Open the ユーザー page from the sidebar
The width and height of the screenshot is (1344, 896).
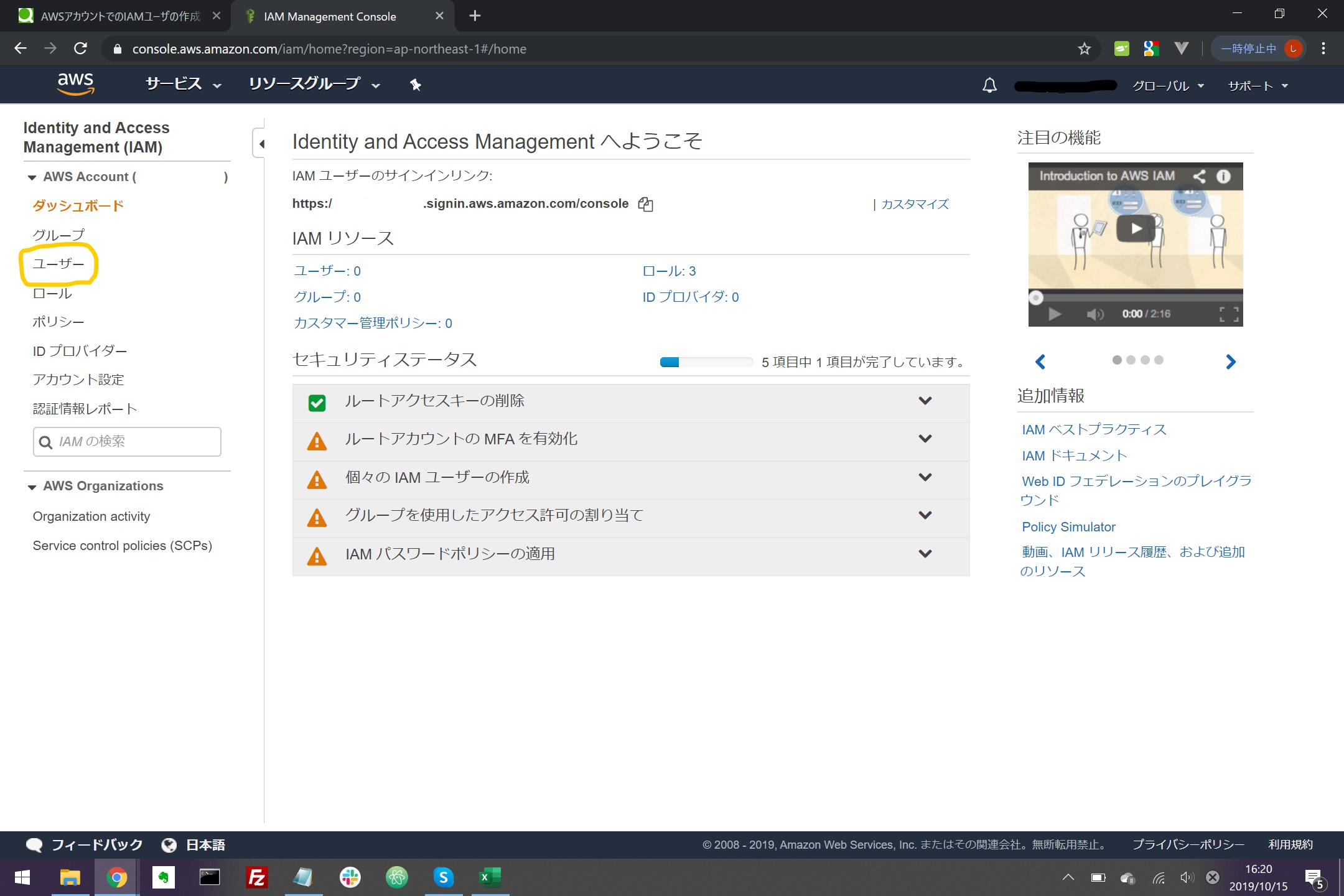coord(58,264)
